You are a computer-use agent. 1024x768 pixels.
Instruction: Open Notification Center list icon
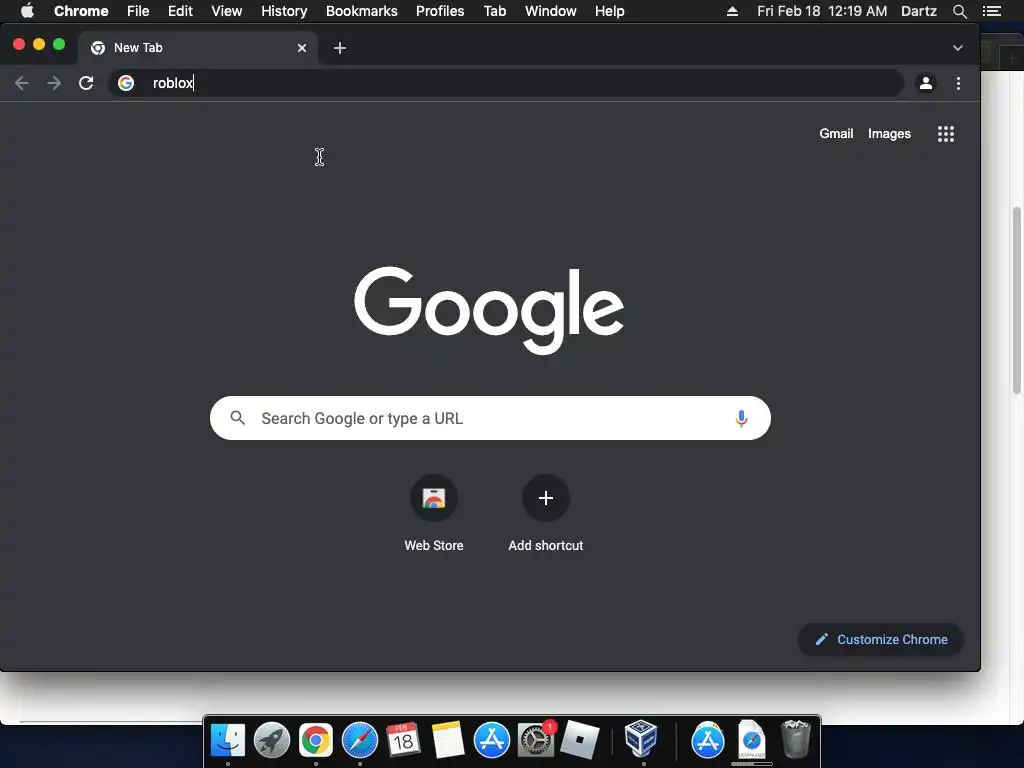click(991, 11)
